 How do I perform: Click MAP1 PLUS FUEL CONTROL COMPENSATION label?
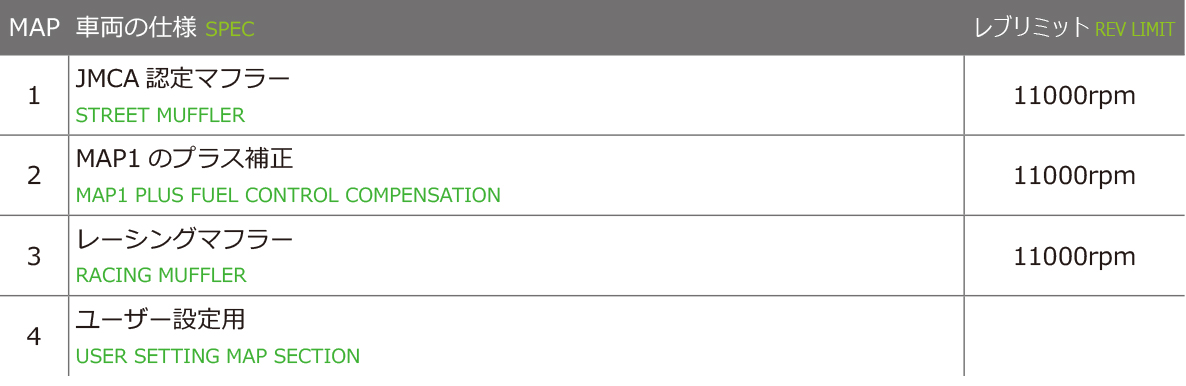pyautogui.click(x=288, y=195)
